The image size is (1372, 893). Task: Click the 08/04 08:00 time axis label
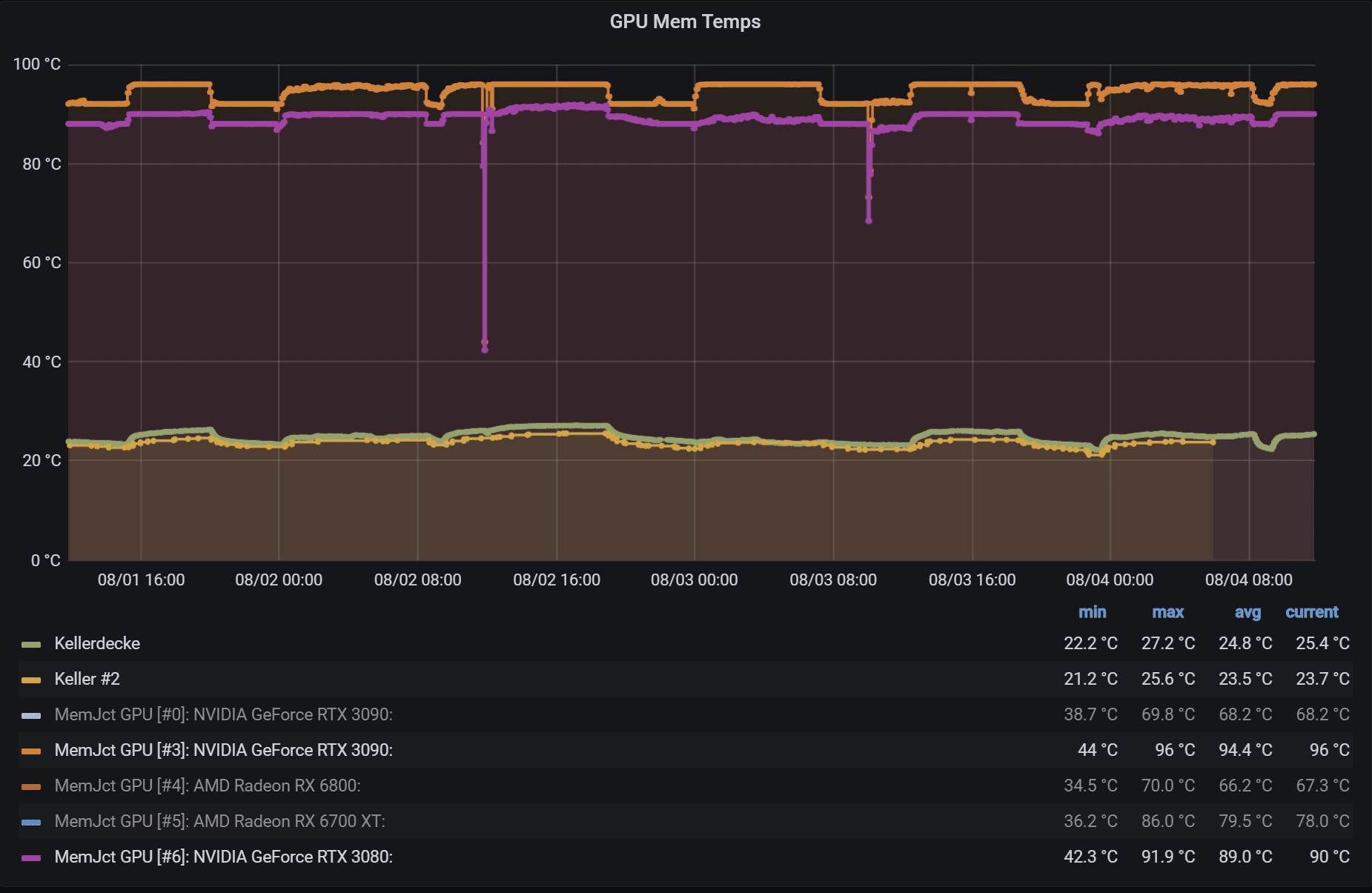tap(1249, 580)
